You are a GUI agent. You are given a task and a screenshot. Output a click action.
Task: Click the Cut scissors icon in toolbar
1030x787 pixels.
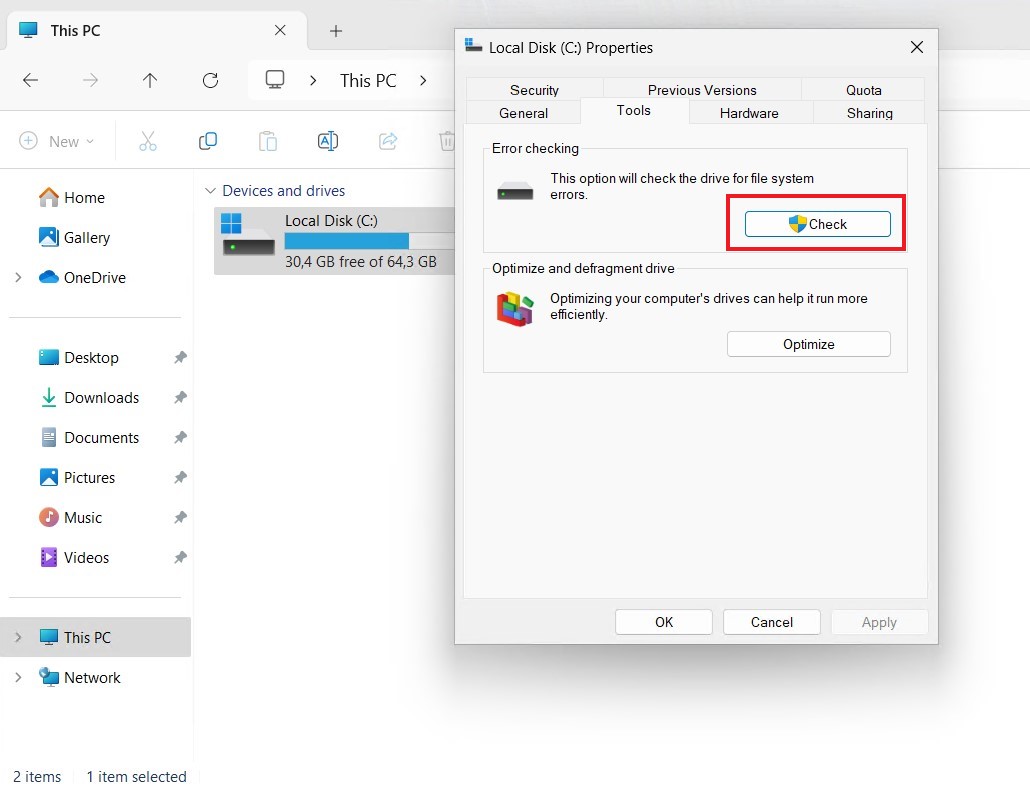click(x=148, y=141)
